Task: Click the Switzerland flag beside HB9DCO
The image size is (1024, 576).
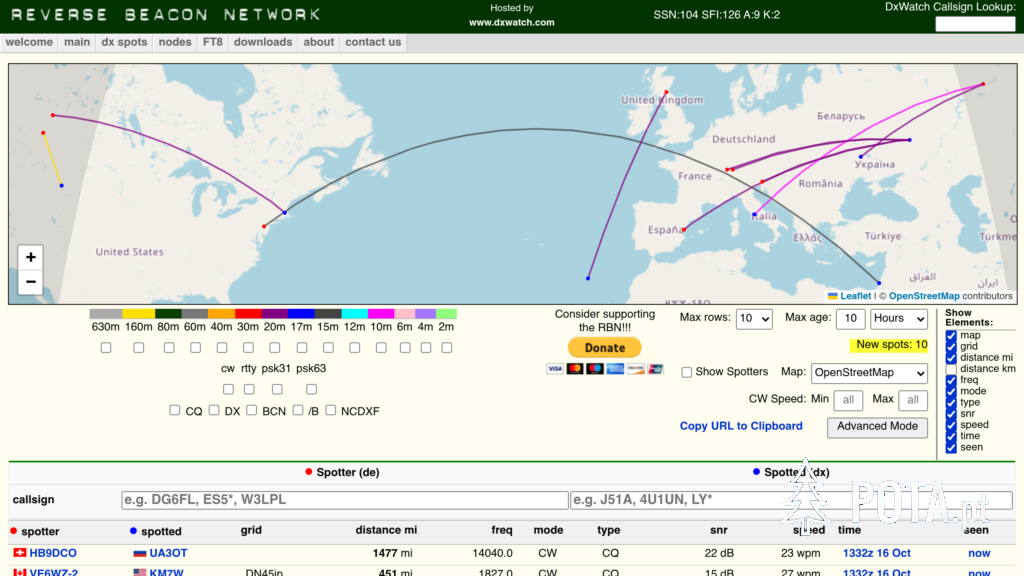Action: [x=20, y=553]
